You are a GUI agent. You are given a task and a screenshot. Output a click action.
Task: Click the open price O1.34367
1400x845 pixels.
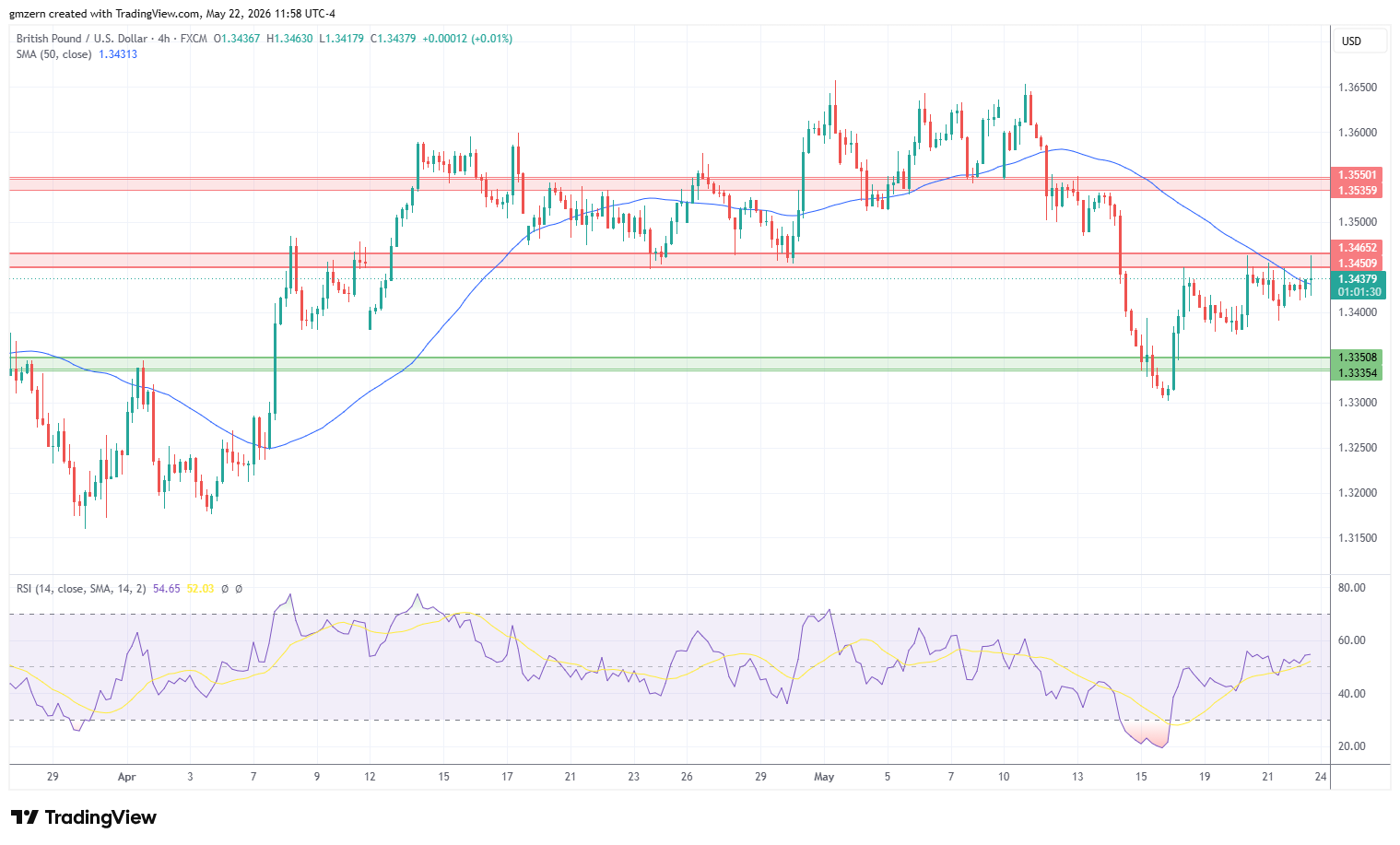coord(237,39)
